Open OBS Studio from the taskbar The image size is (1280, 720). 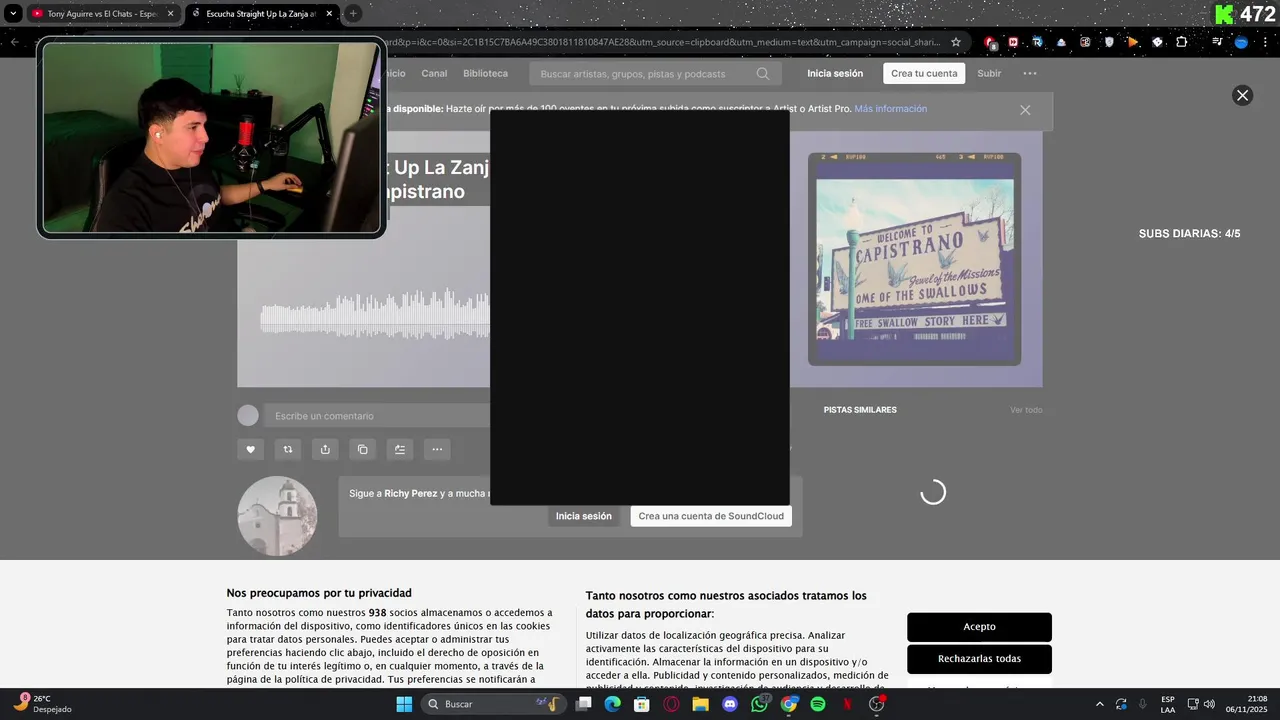tap(877, 704)
